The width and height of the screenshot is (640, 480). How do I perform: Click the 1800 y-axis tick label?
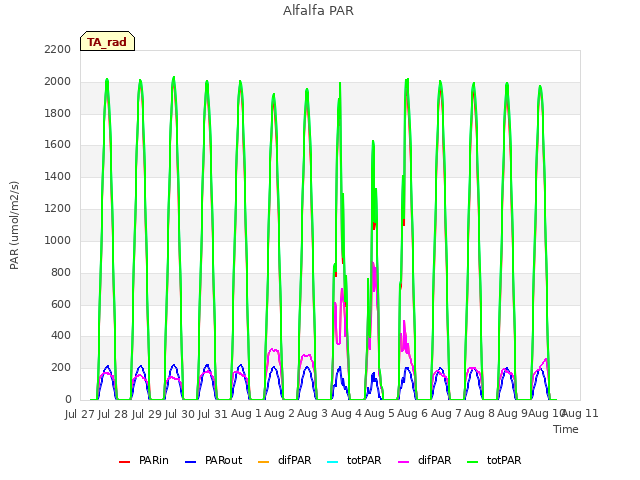(58, 113)
